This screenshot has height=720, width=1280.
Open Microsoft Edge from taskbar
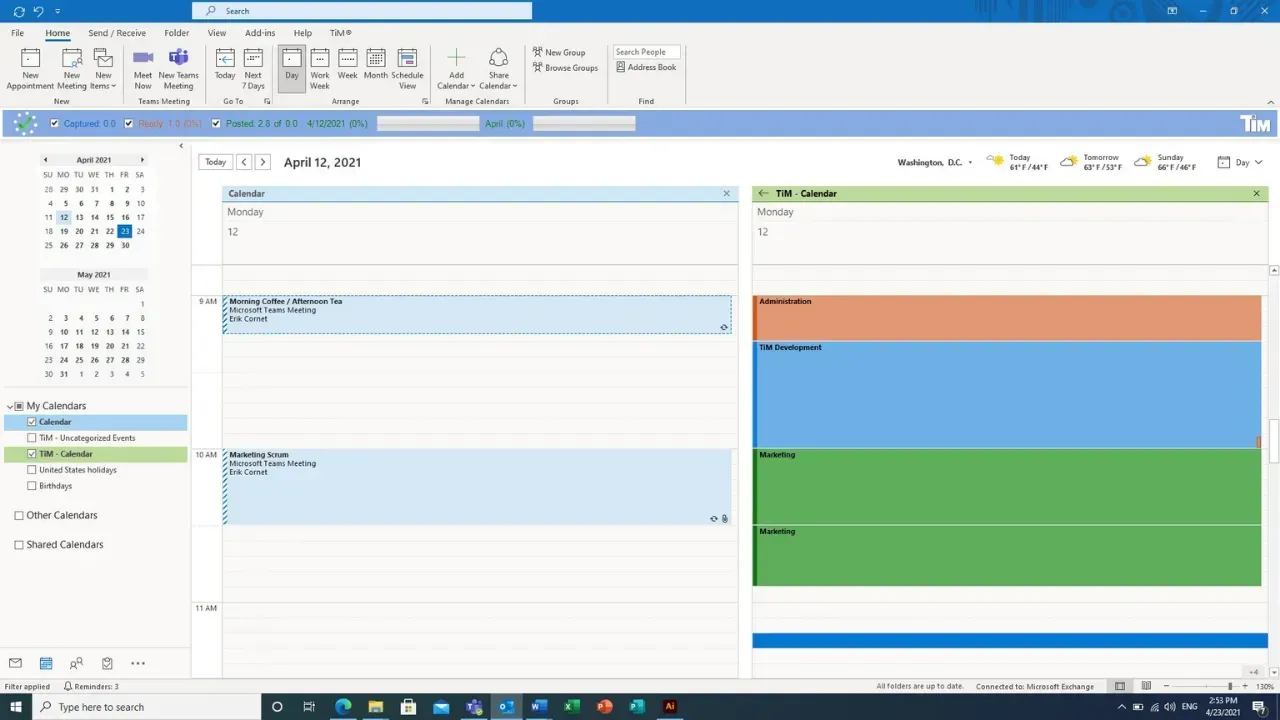[343, 707]
